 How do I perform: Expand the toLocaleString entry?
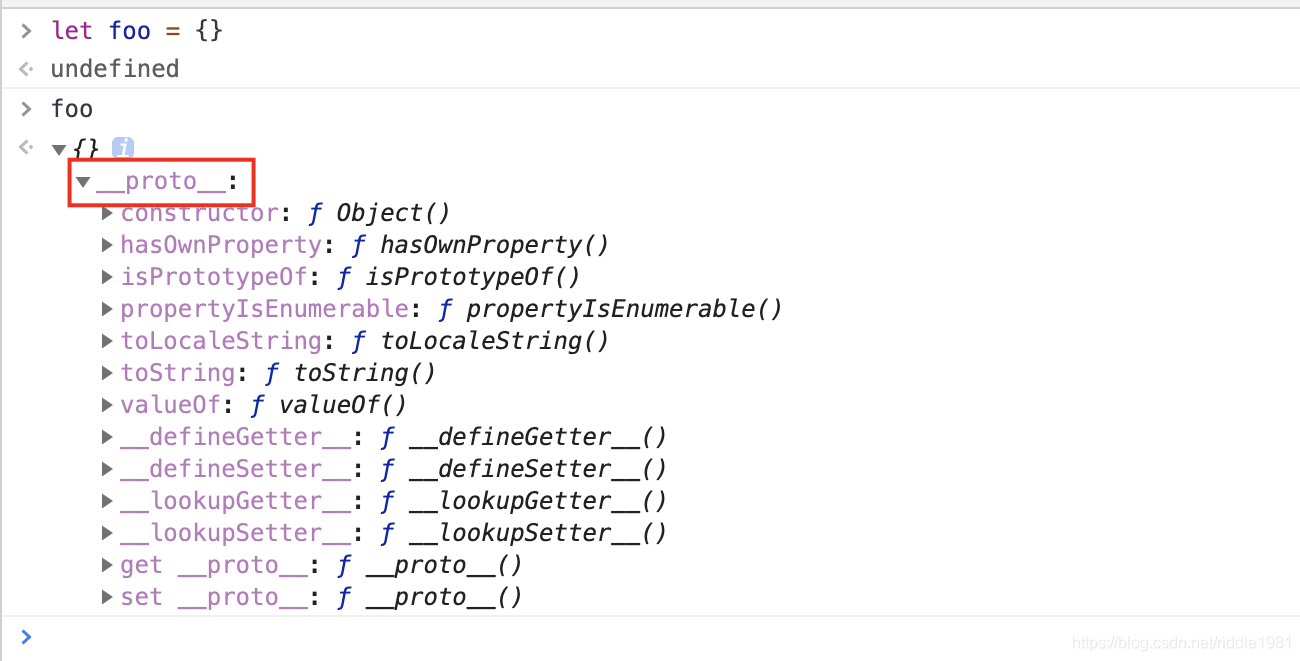[108, 341]
